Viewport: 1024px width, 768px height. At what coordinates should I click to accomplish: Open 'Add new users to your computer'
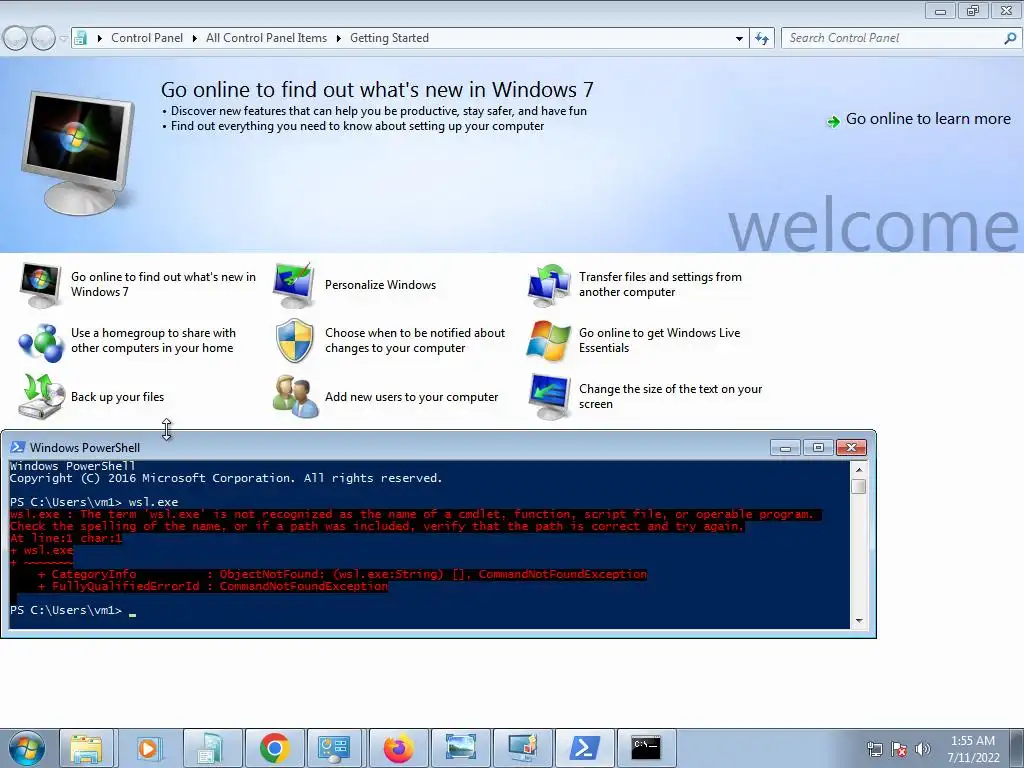(411, 397)
